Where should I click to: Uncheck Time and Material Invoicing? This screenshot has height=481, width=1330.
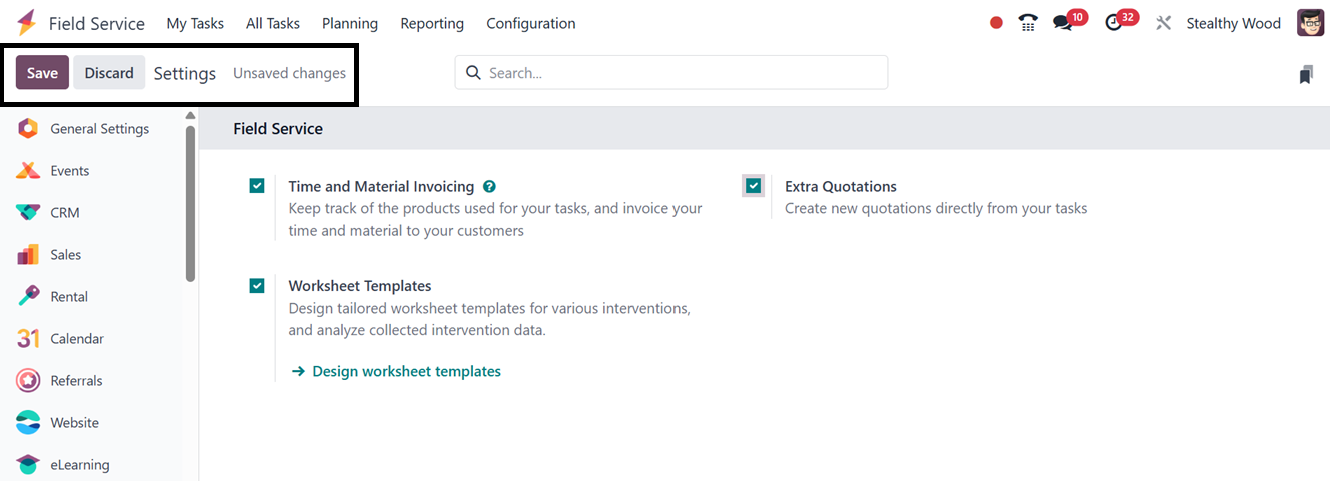tap(257, 186)
